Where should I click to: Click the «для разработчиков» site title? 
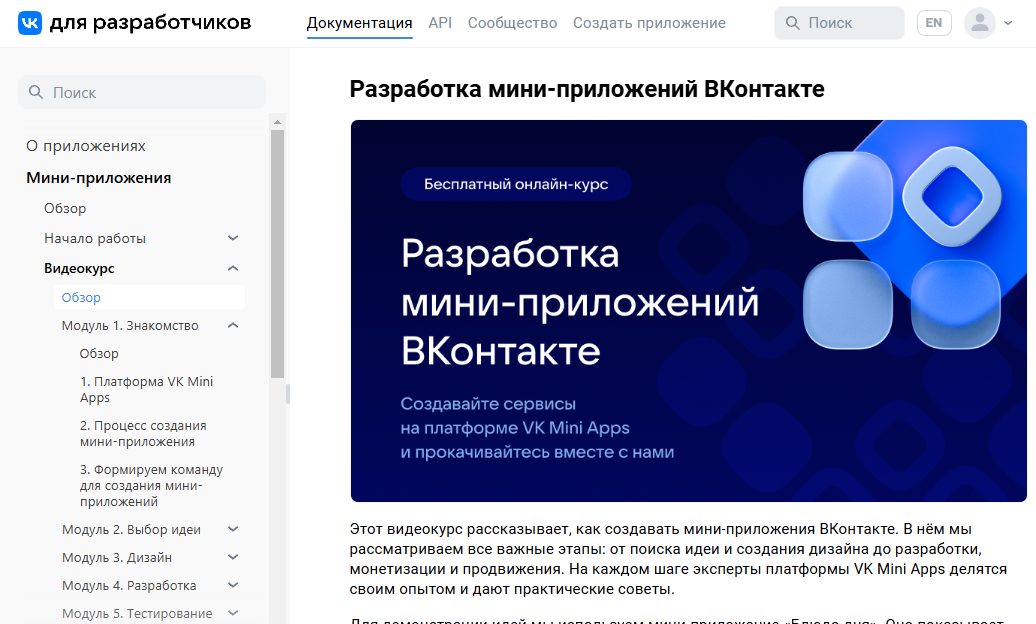tap(151, 22)
